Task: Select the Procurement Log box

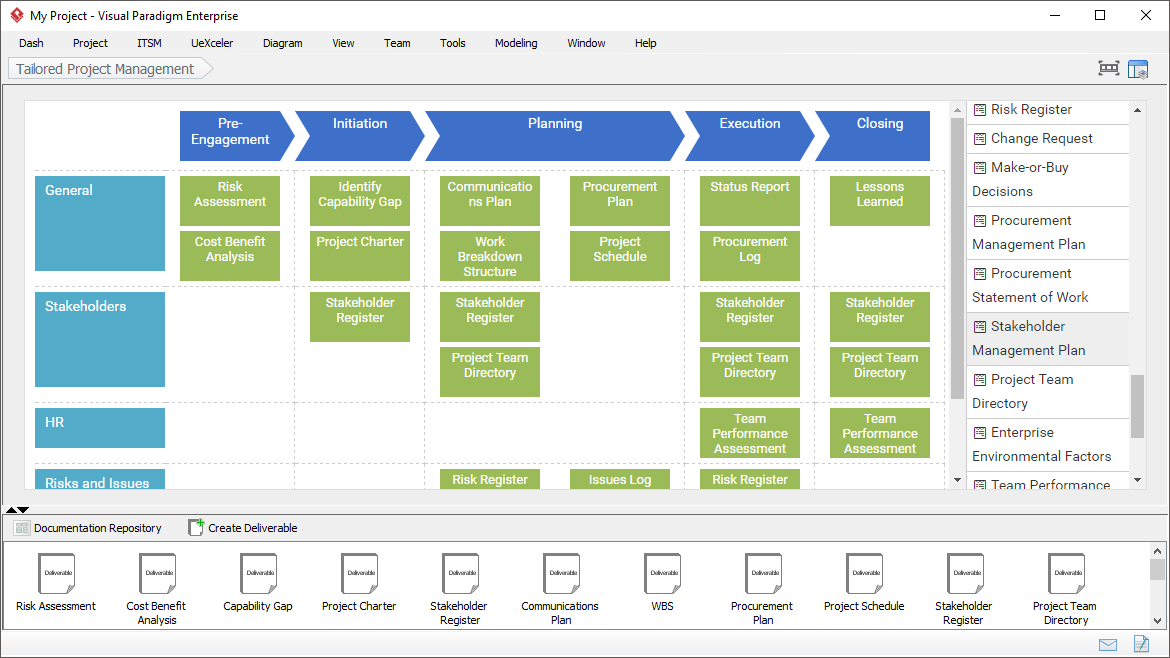Action: (x=750, y=256)
